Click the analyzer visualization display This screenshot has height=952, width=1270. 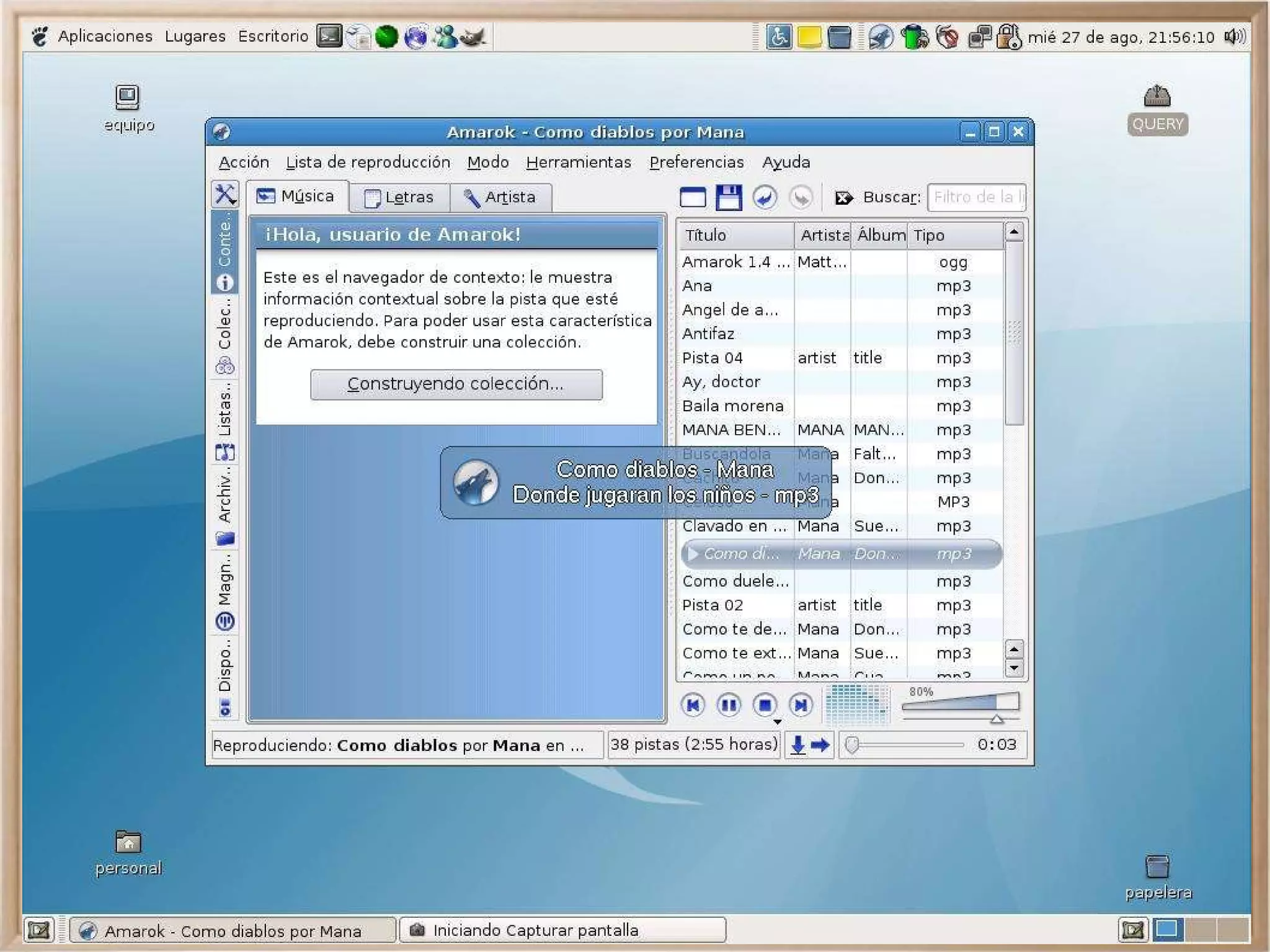(x=857, y=705)
